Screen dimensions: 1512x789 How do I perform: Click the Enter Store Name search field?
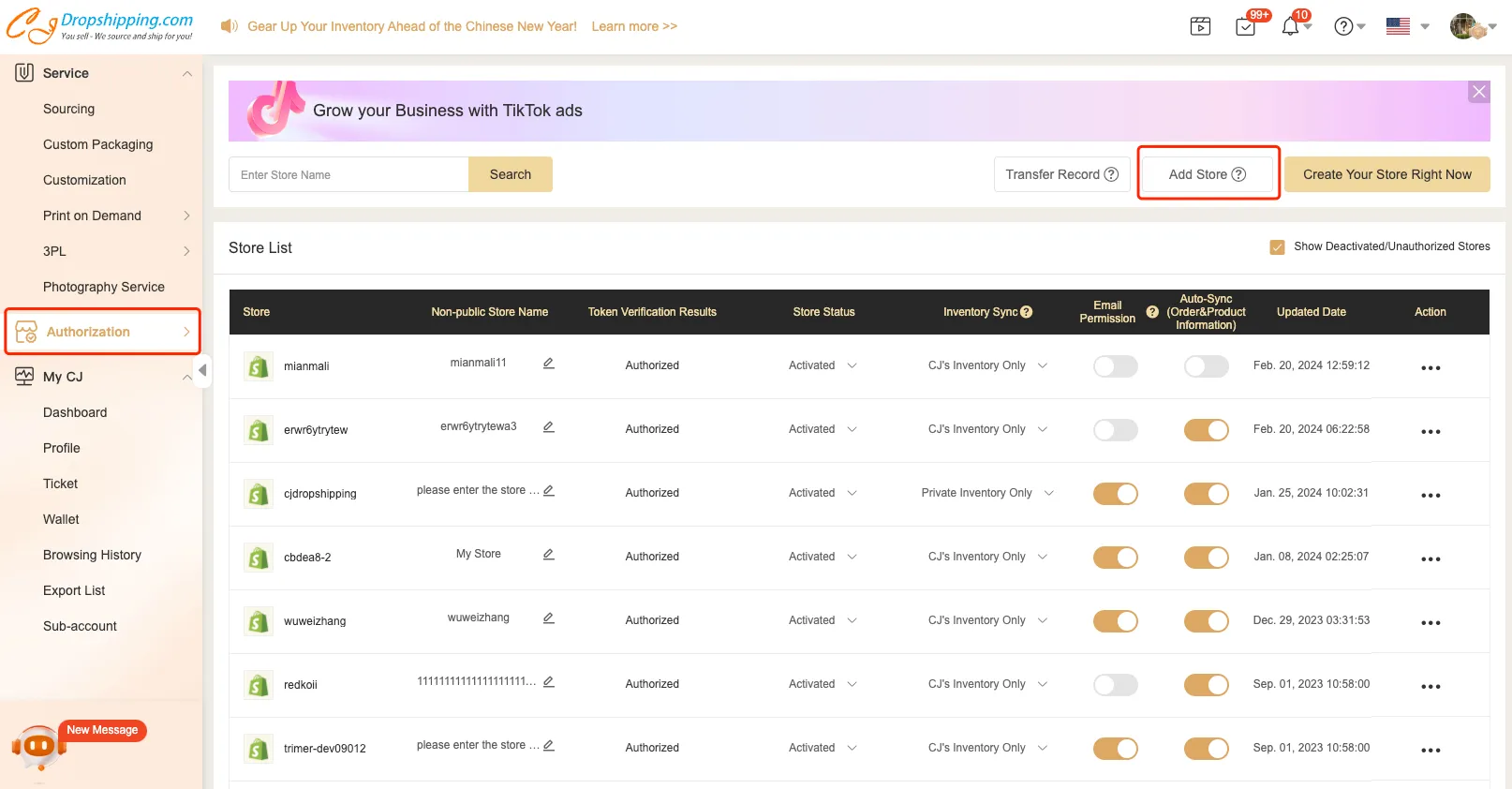[348, 174]
